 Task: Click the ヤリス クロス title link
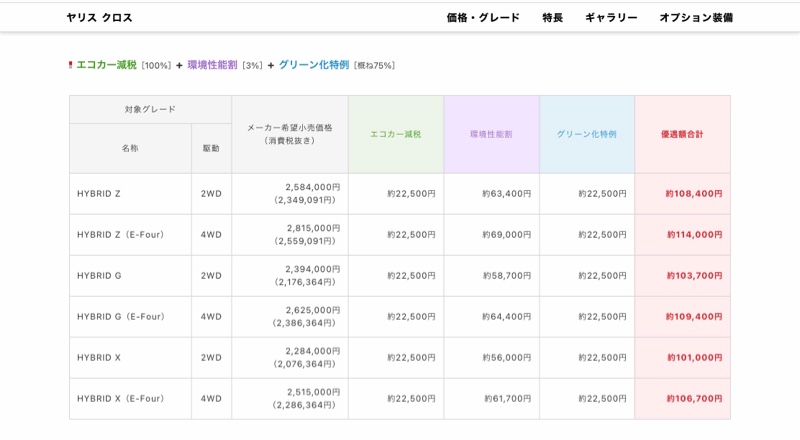[x=99, y=17]
